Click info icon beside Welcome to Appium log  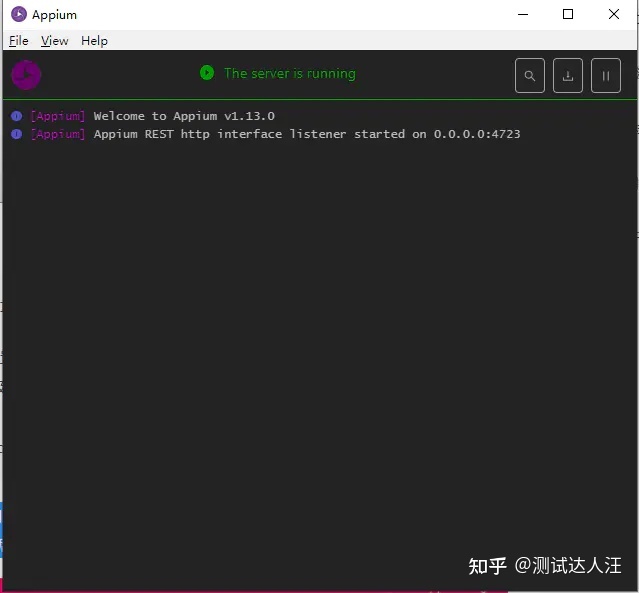click(x=17, y=116)
